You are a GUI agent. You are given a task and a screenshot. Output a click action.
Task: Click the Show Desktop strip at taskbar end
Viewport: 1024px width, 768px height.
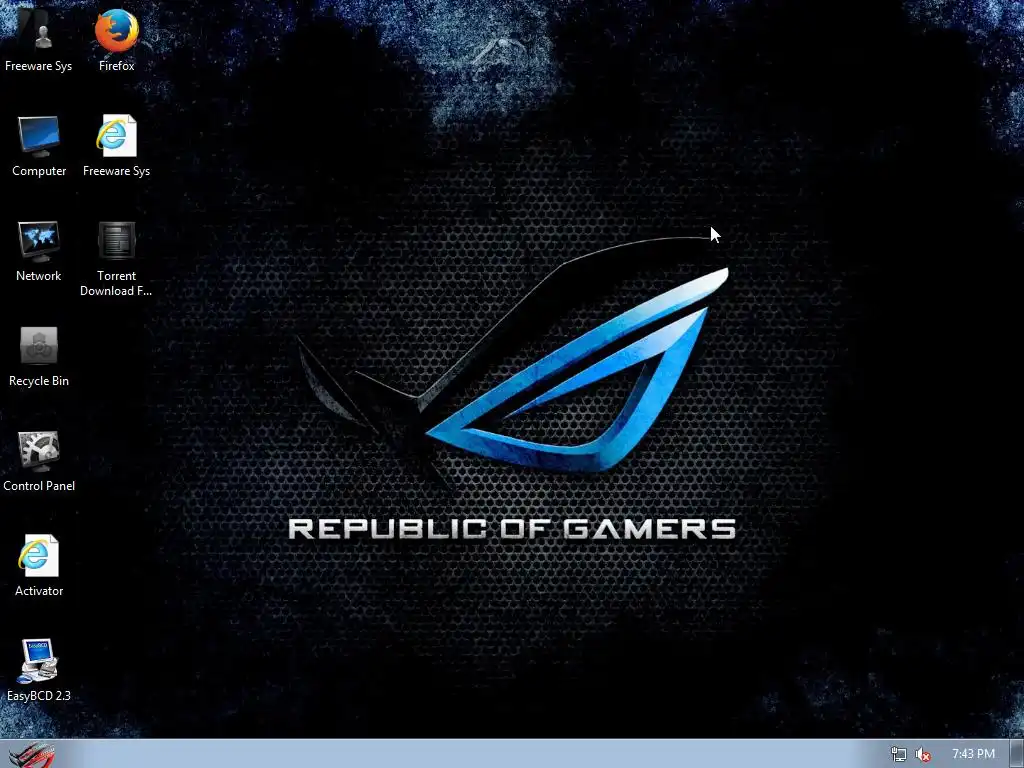1017,754
